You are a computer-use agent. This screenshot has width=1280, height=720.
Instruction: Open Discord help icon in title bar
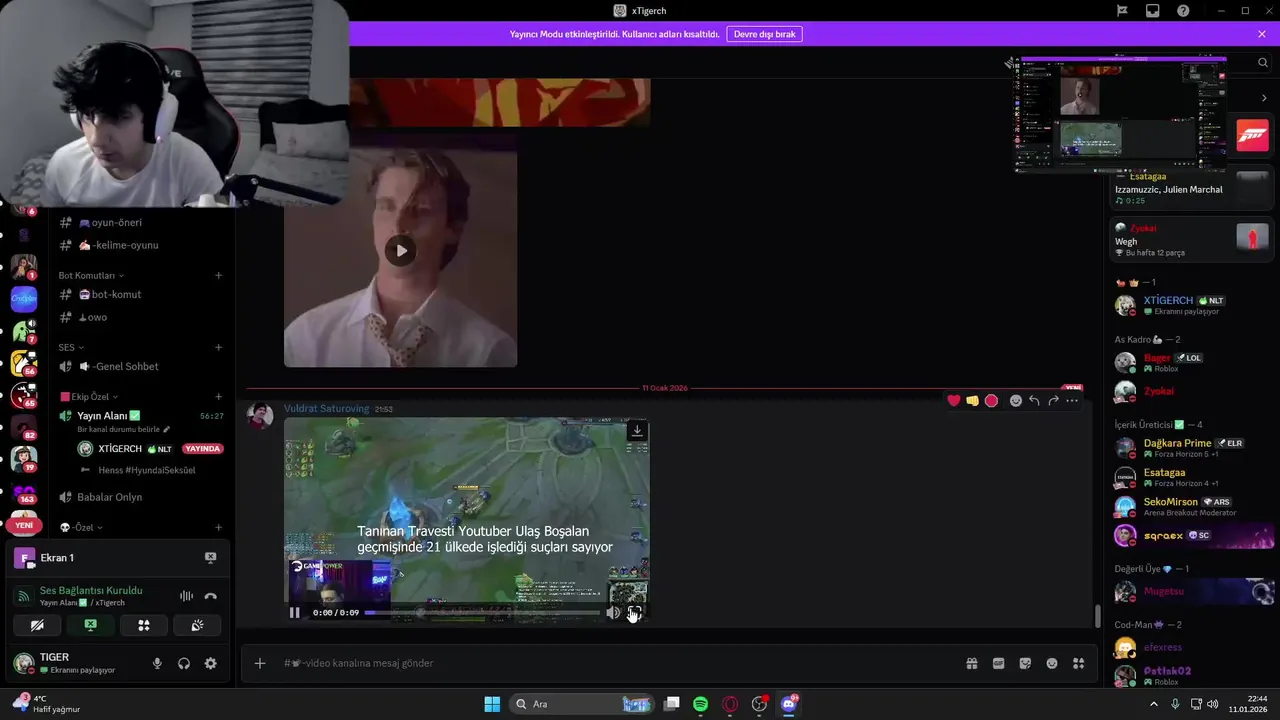tap(1183, 11)
